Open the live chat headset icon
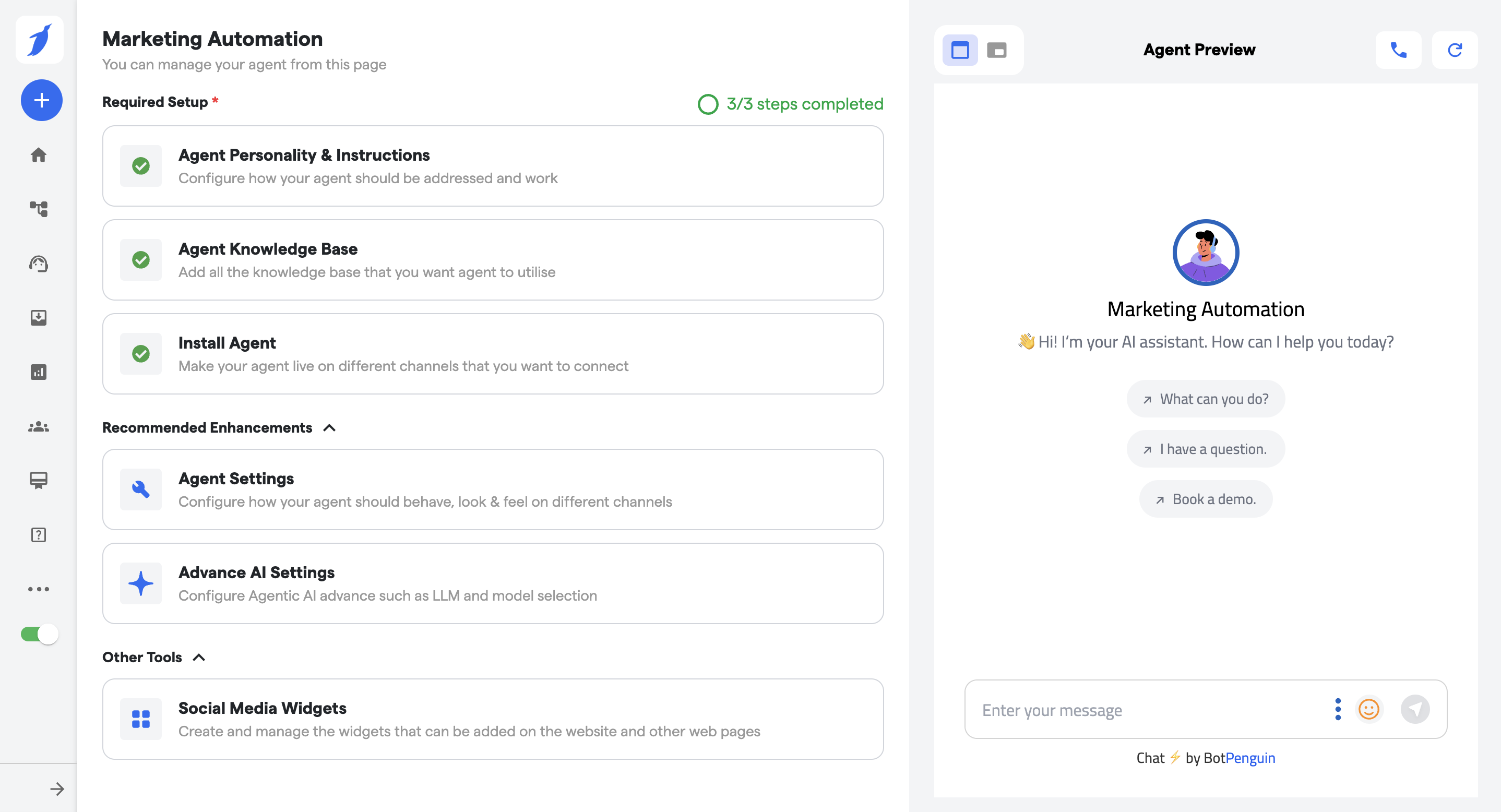1501x812 pixels. pos(39,264)
